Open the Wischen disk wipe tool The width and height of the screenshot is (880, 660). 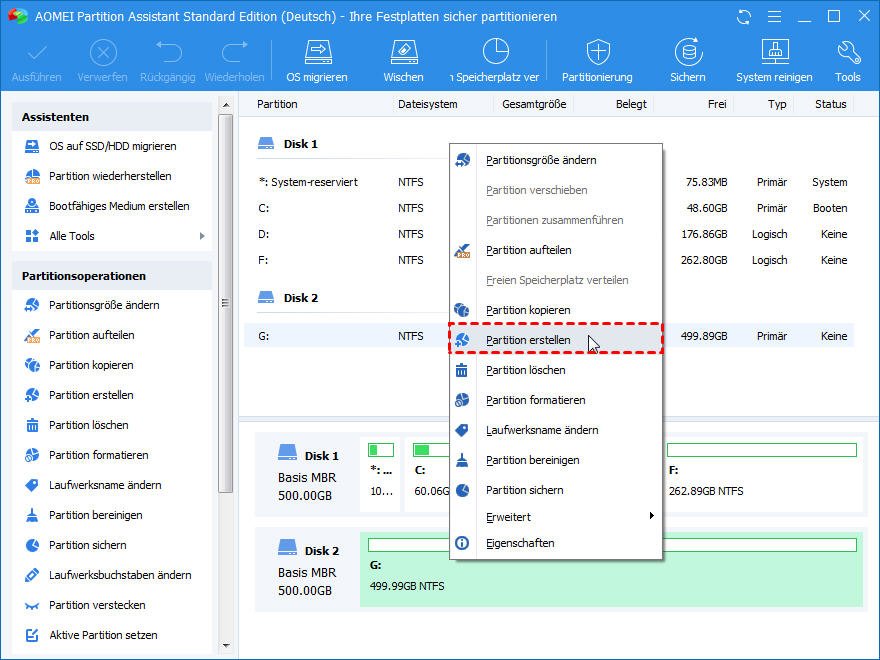point(403,59)
